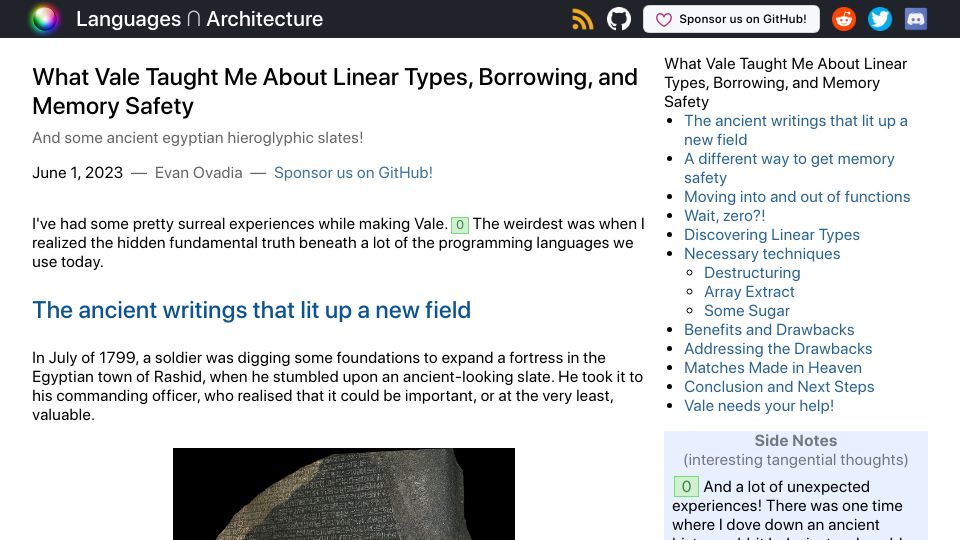
Task: Click subtitle about ancient egyptian hieroglyphic slates
Action: click(197, 138)
